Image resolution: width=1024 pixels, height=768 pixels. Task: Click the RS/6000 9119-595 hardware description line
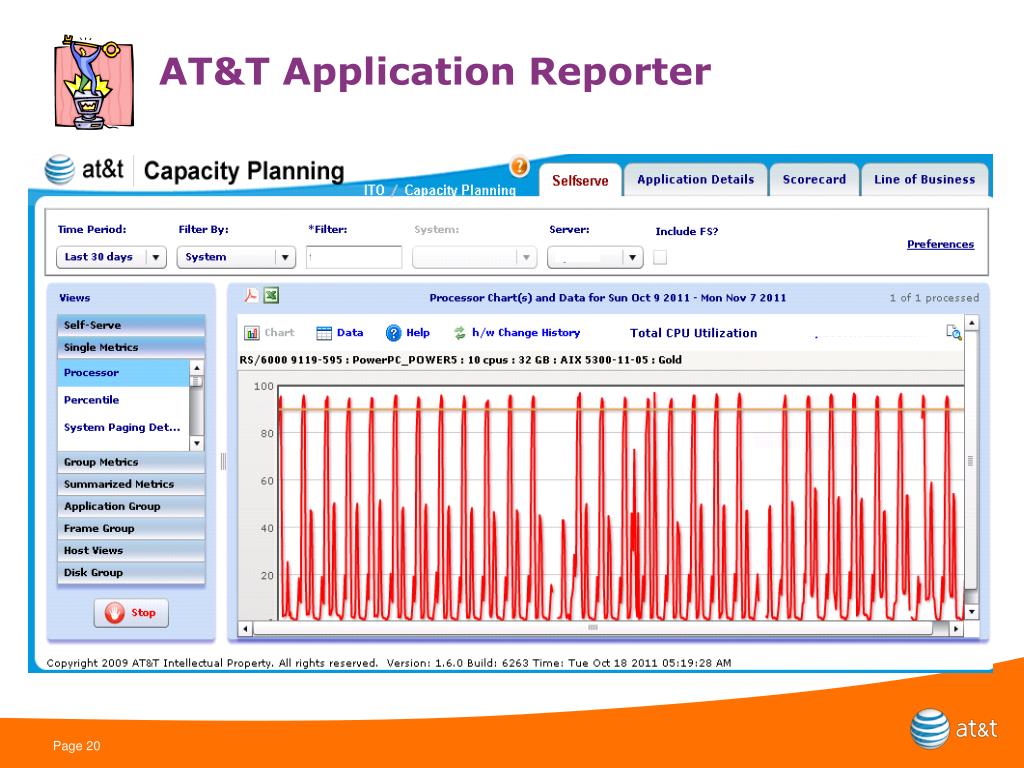[x=460, y=360]
